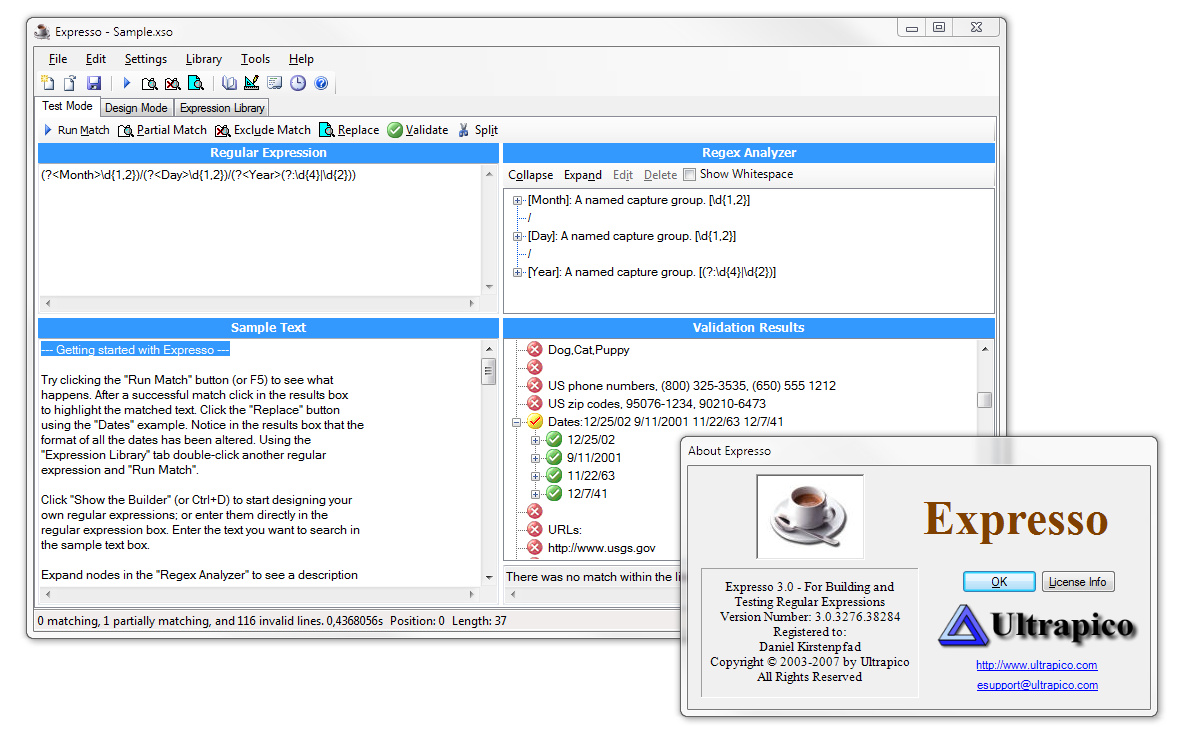Open the Settings menu

[145, 59]
